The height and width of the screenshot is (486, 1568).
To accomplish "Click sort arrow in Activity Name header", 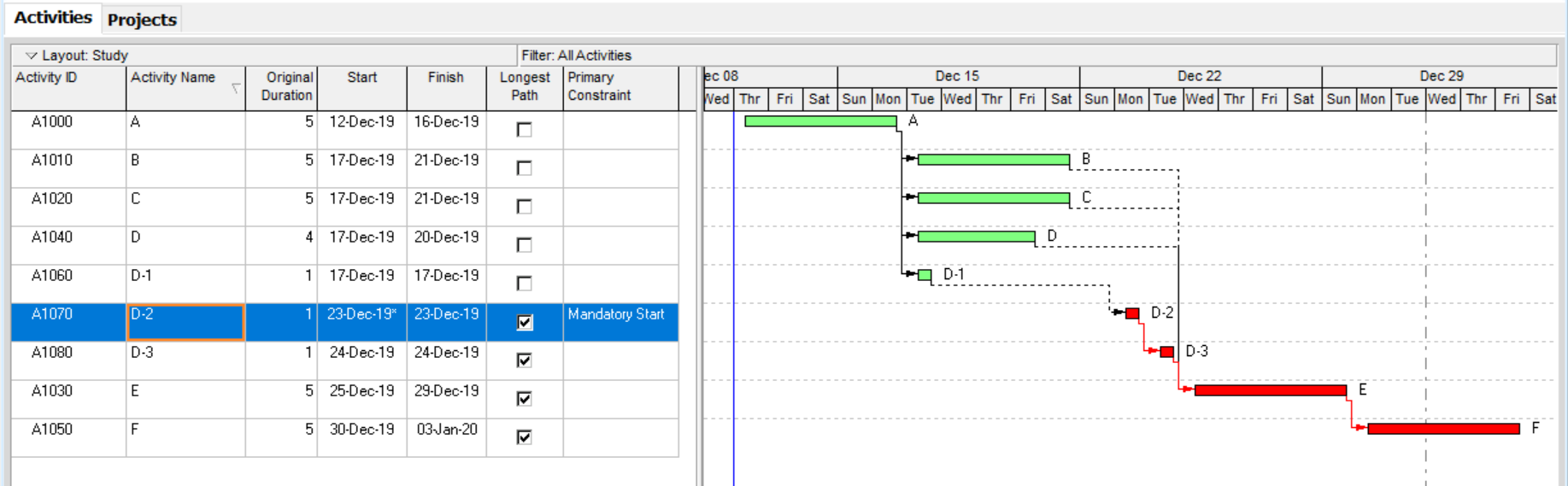I will pyautogui.click(x=236, y=88).
